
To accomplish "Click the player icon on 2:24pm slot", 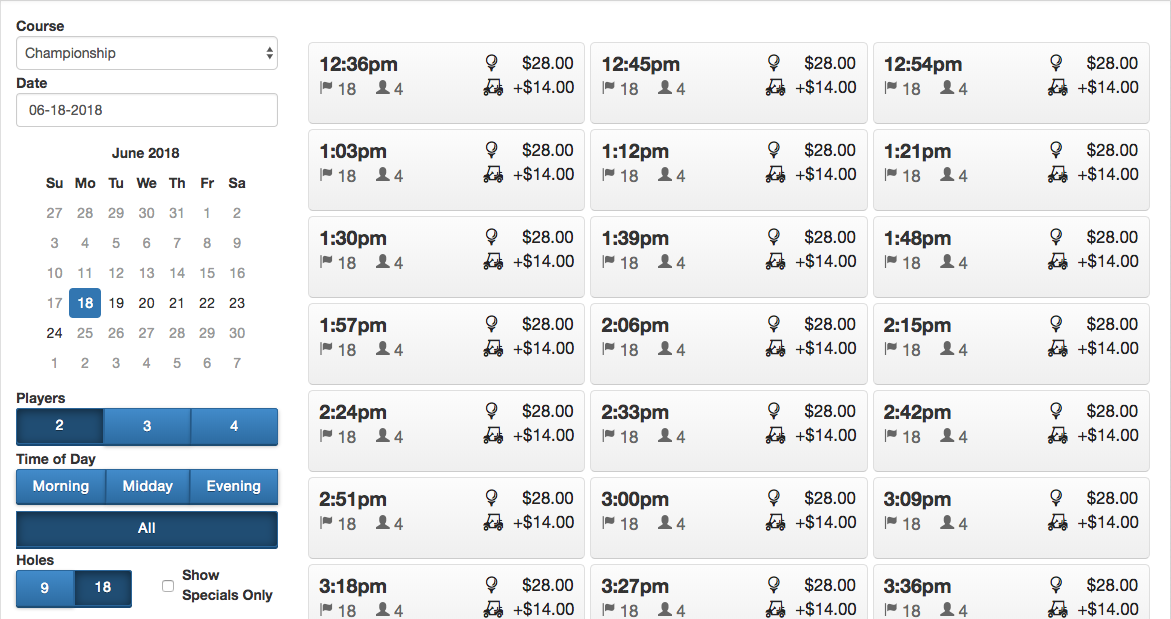I will coord(382,436).
